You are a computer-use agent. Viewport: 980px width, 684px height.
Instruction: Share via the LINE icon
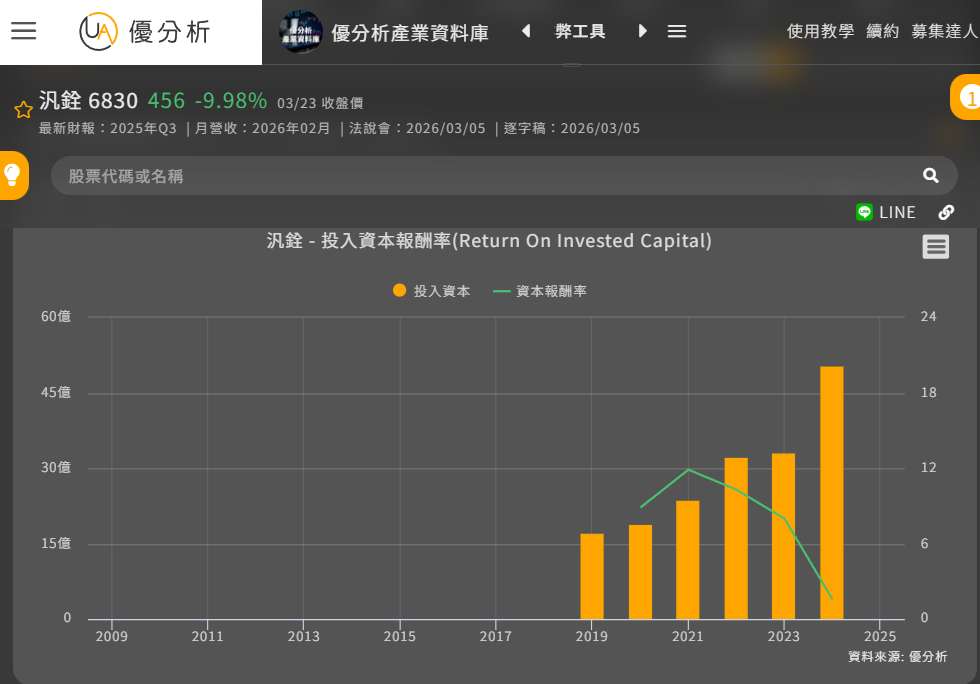coord(885,212)
